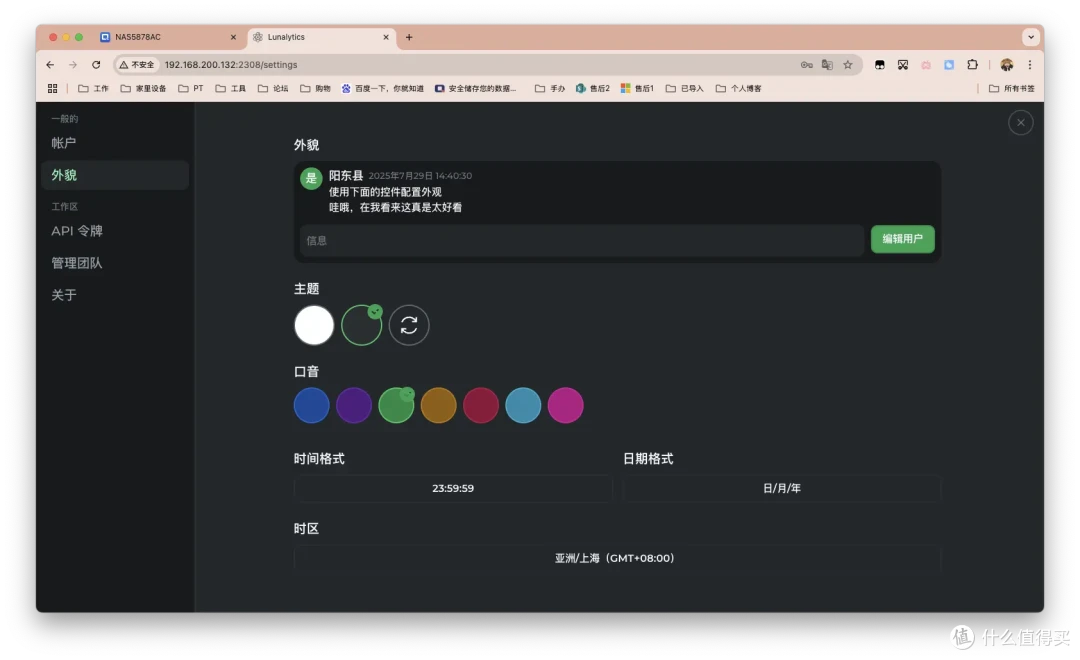This screenshot has height=660, width=1080.
Task: Click the pink extension icon
Action: coord(926,65)
